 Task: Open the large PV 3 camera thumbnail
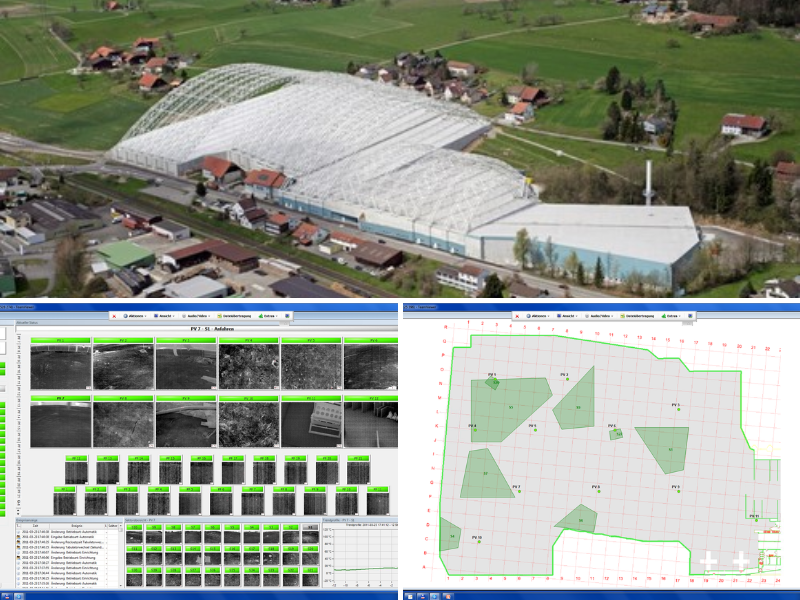coord(186,367)
